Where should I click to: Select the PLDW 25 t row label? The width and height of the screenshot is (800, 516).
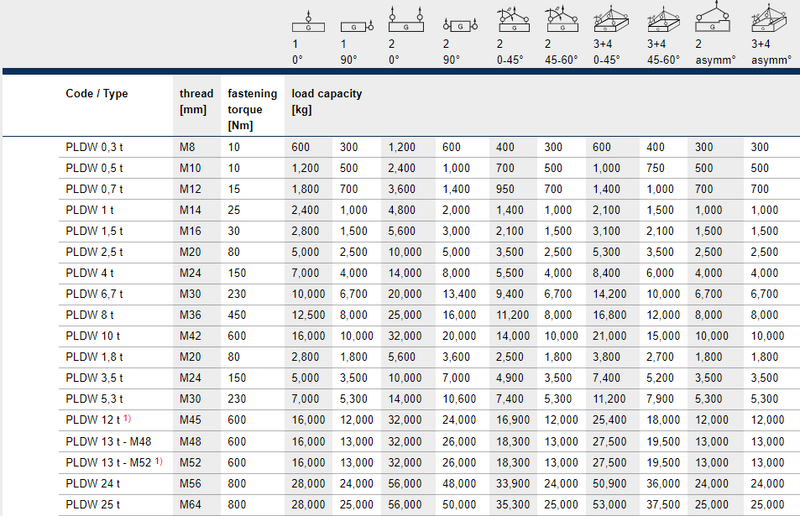coord(91,505)
